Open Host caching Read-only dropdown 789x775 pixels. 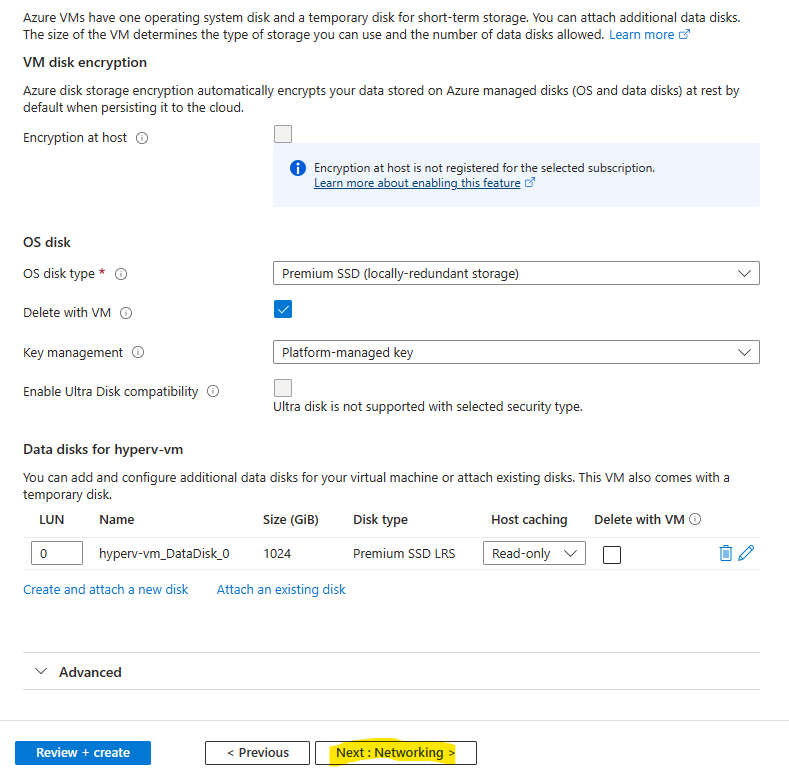pyautogui.click(x=534, y=553)
